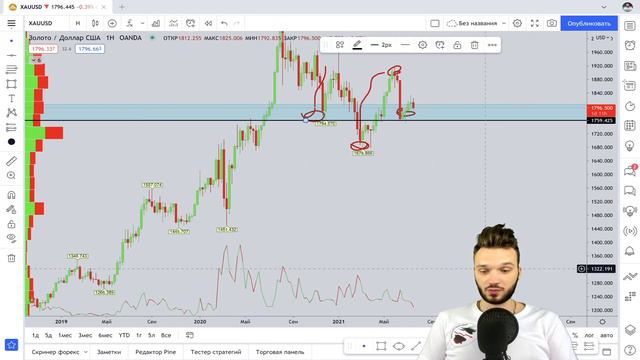
Task: Open drawing templates in floating toolbar
Action: [x=340, y=45]
